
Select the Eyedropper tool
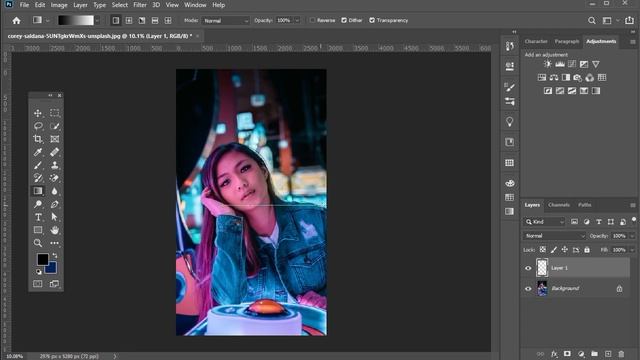pyautogui.click(x=38, y=152)
